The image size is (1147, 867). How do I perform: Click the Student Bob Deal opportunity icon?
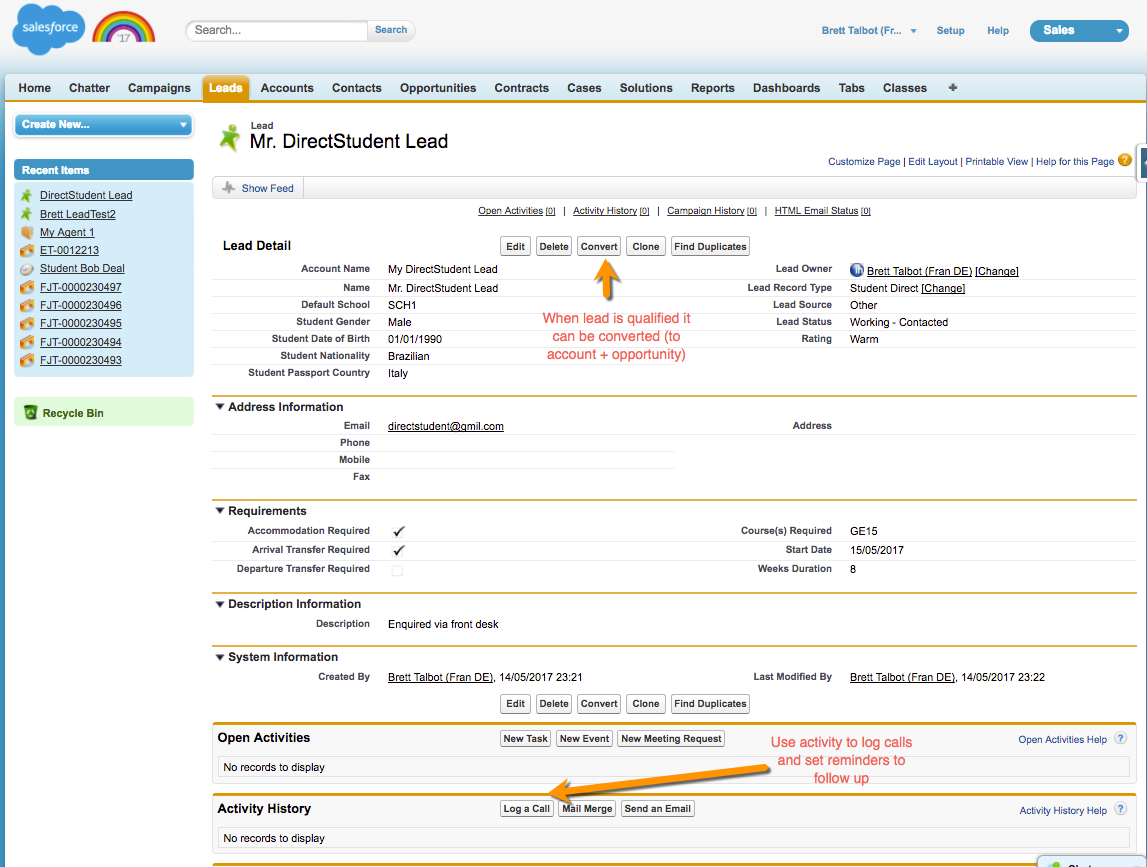click(x=27, y=269)
